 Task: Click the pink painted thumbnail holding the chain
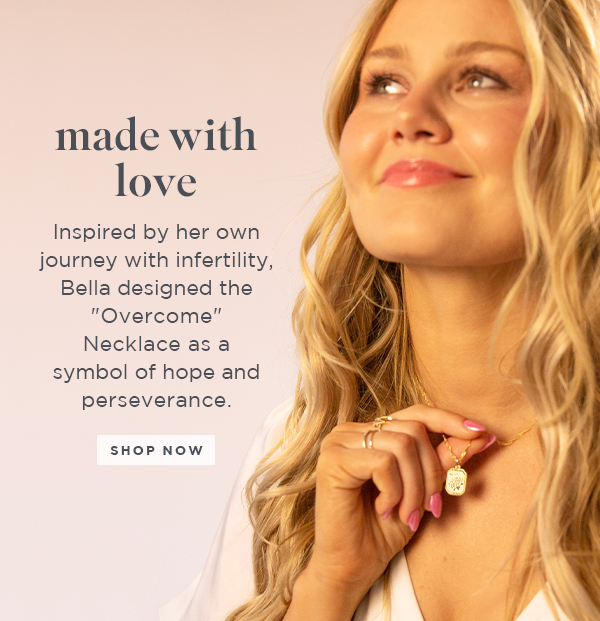[474, 426]
